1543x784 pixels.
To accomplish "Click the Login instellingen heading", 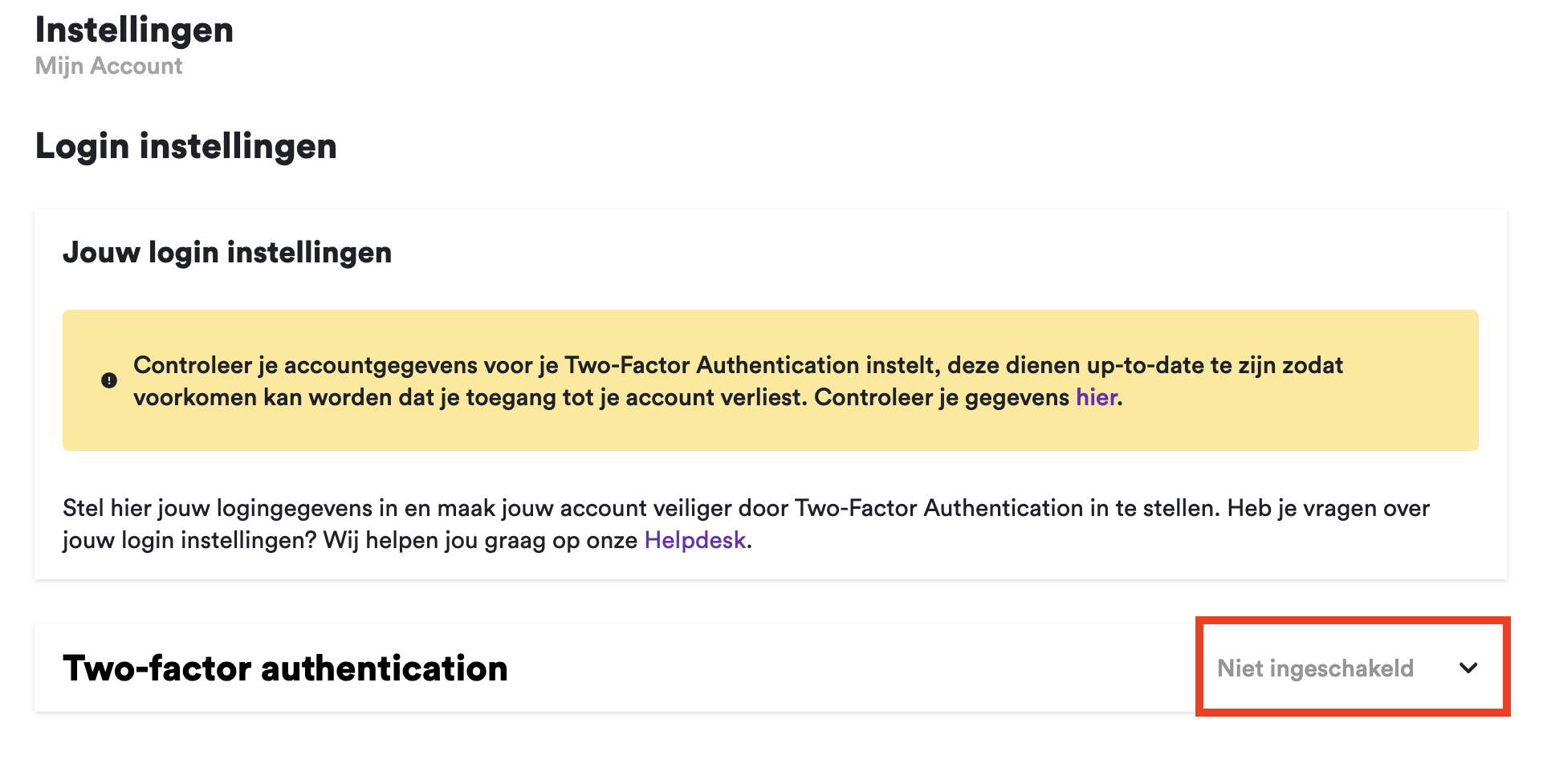I will click(186, 146).
